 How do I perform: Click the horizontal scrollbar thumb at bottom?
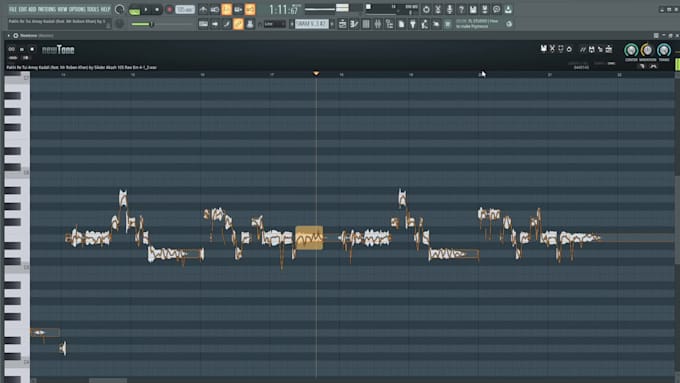[108, 380]
